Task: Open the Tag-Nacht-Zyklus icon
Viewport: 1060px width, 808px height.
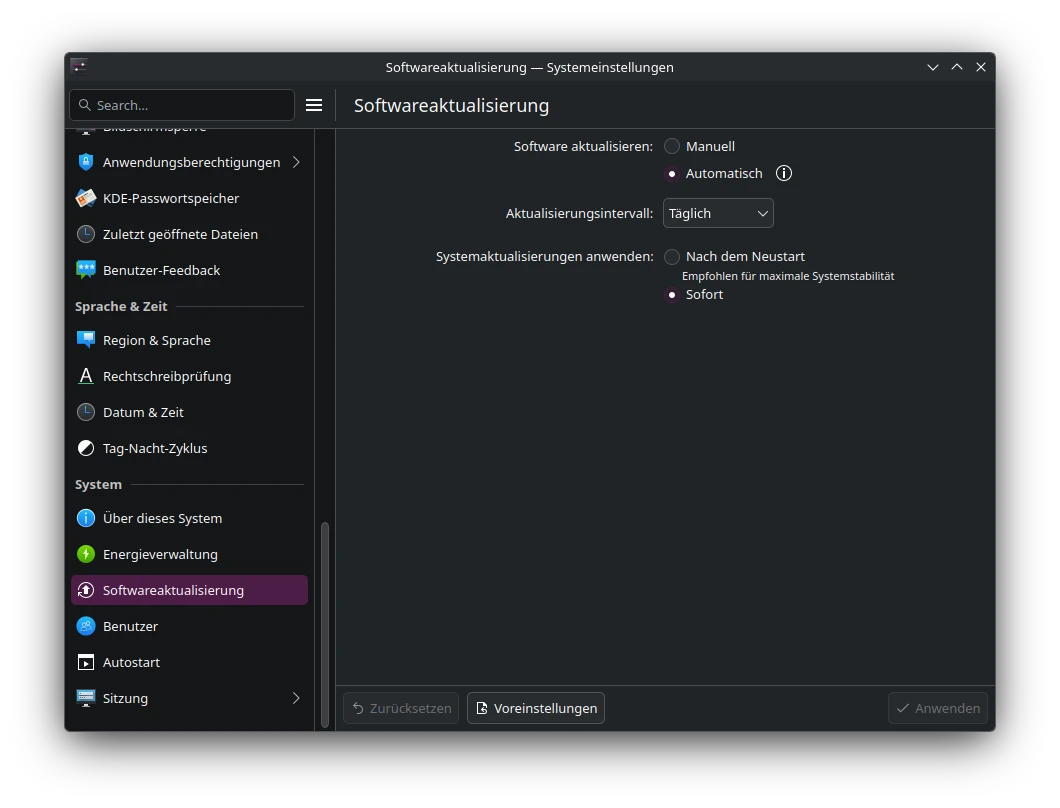Action: point(86,448)
